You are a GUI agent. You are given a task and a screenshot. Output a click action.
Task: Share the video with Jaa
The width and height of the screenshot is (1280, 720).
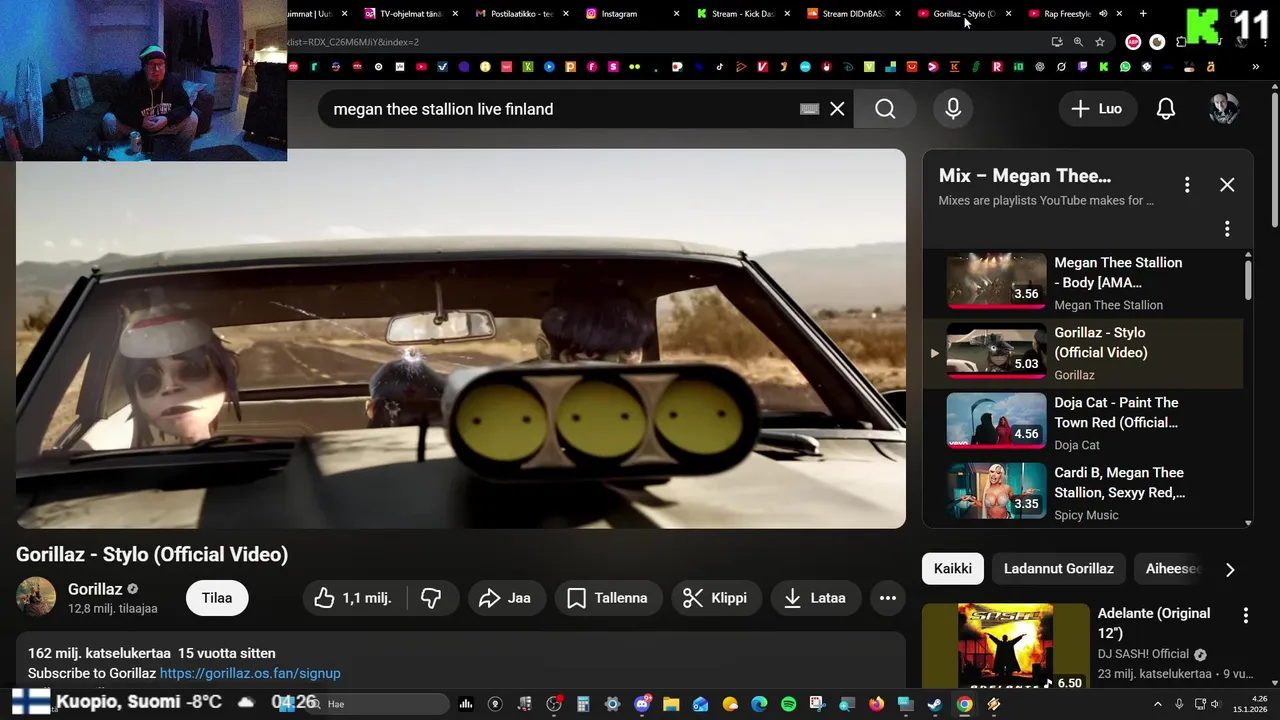pos(505,598)
